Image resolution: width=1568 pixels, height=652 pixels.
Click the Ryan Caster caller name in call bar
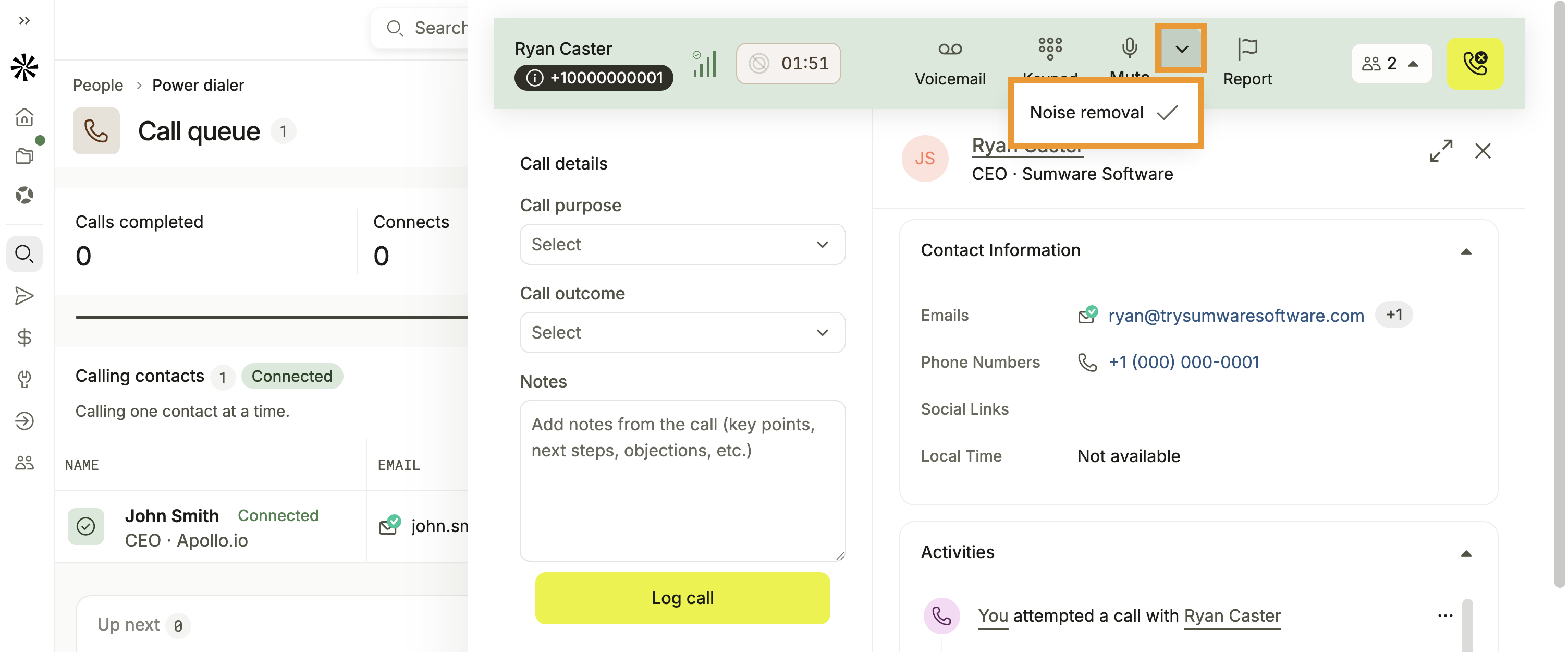point(563,49)
